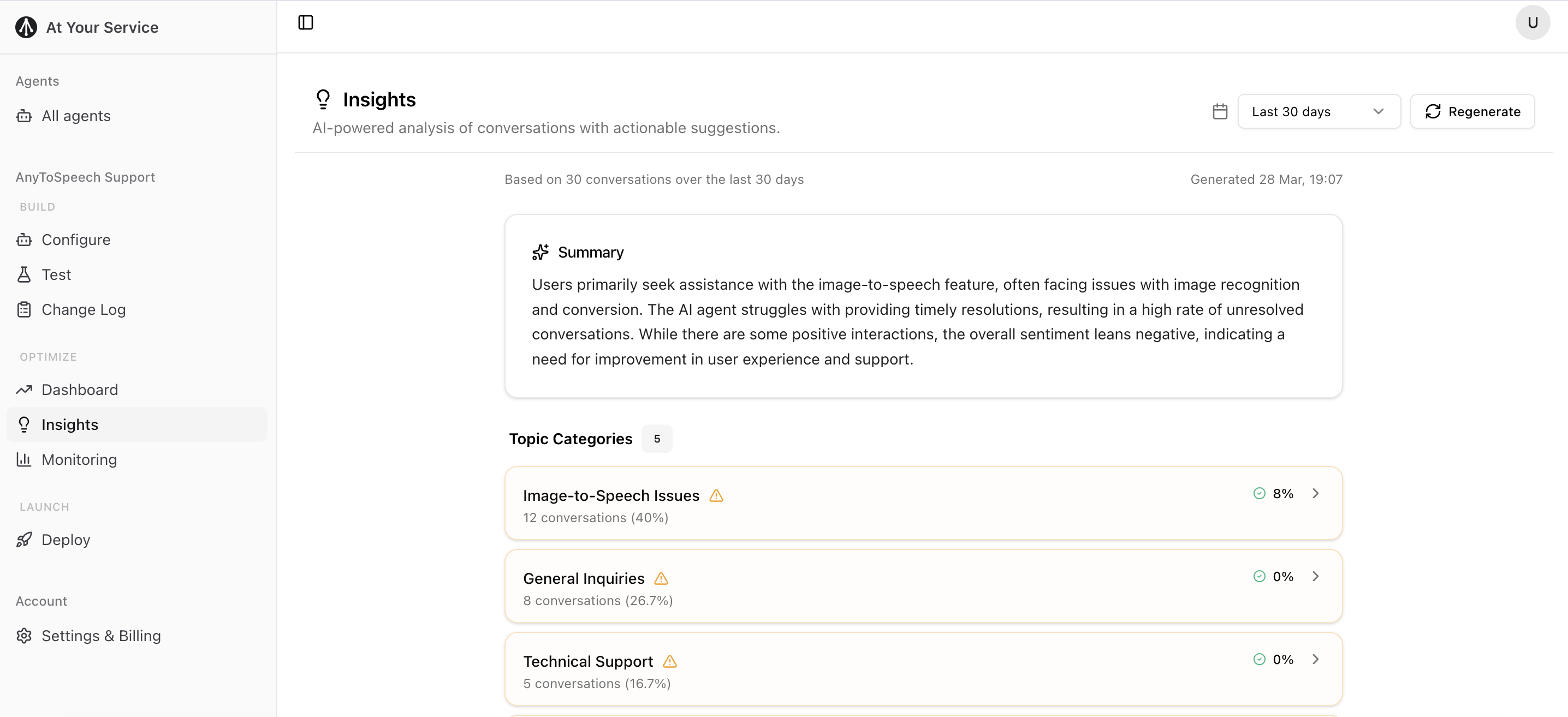1568x717 pixels.
Task: Click the At Your Service logo icon
Action: 26,27
